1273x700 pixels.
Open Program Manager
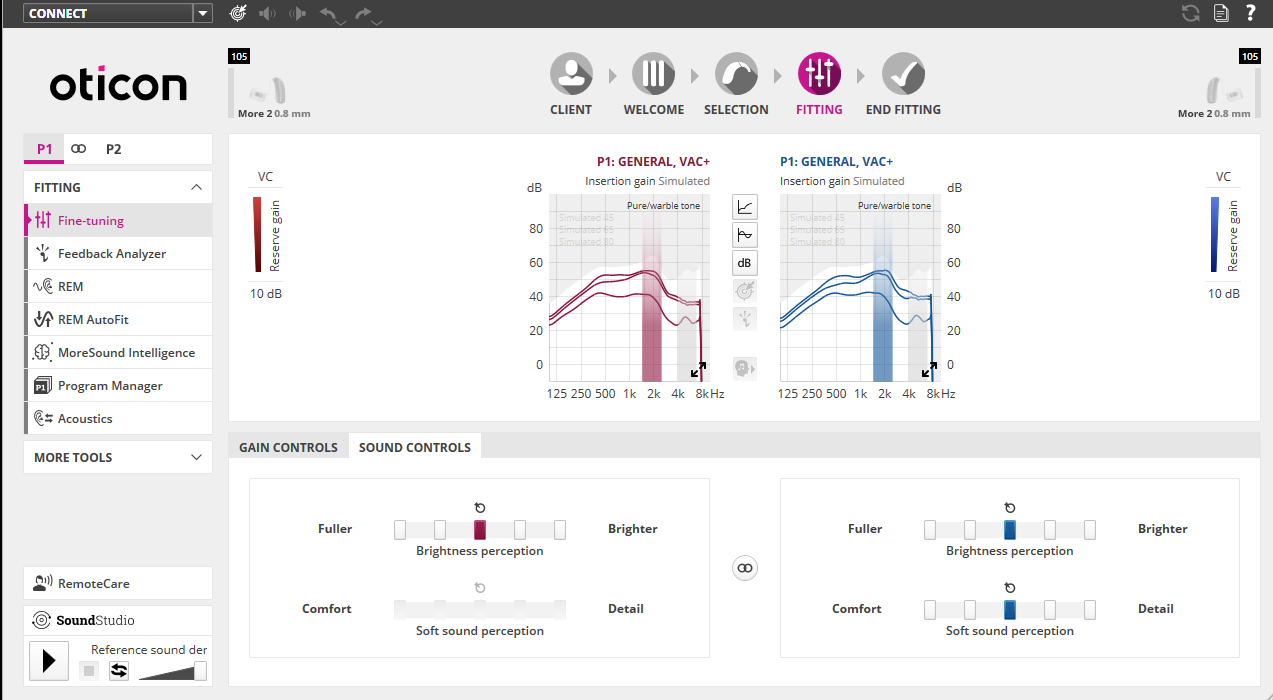coord(118,385)
